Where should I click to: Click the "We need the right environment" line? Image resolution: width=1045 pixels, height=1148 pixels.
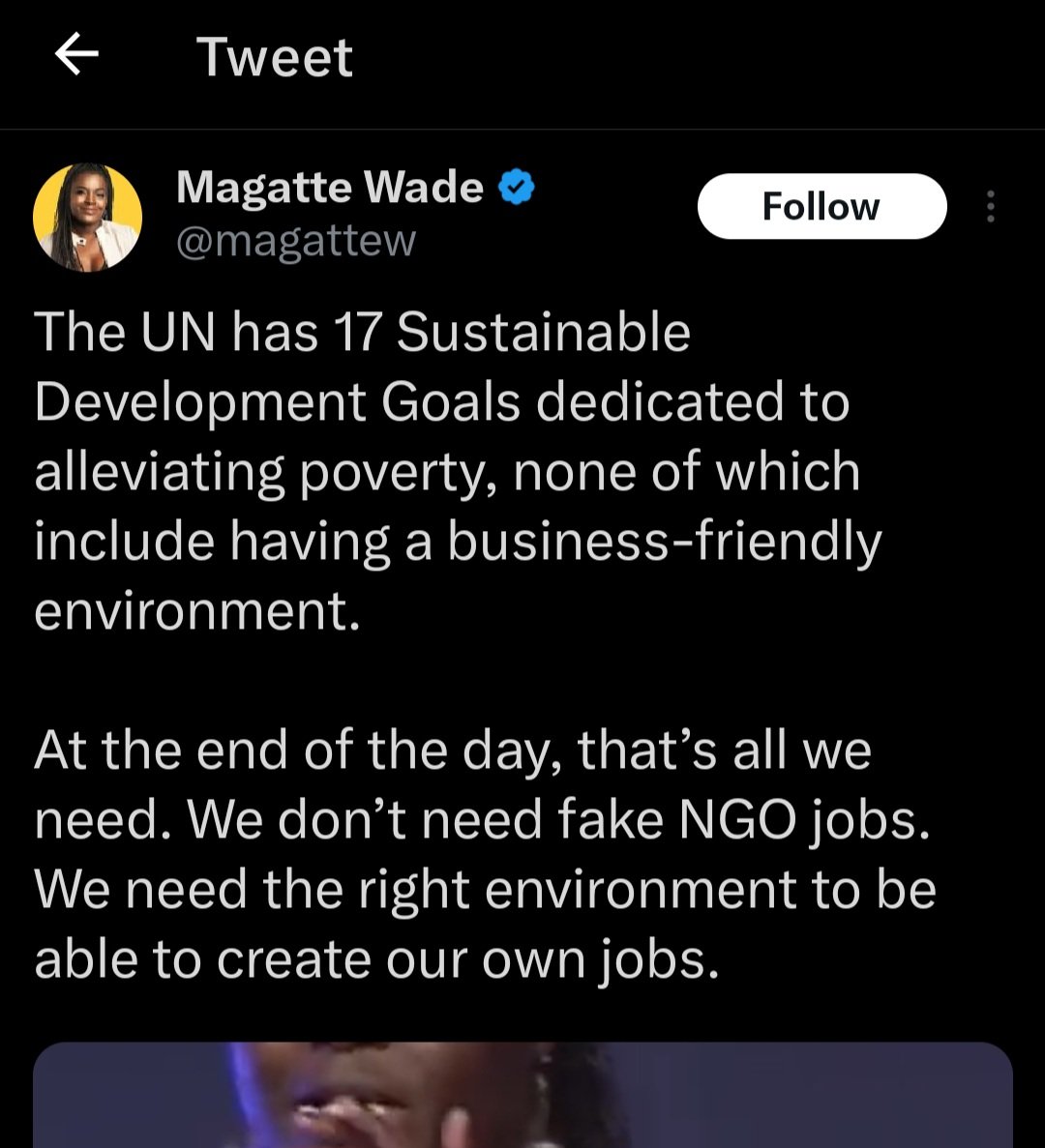coord(485,890)
